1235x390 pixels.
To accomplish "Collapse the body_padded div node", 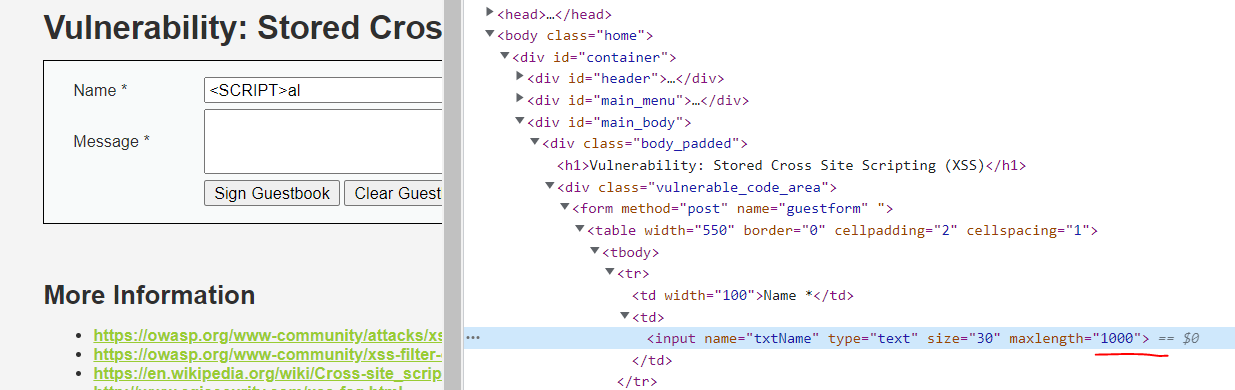I will pos(534,144).
